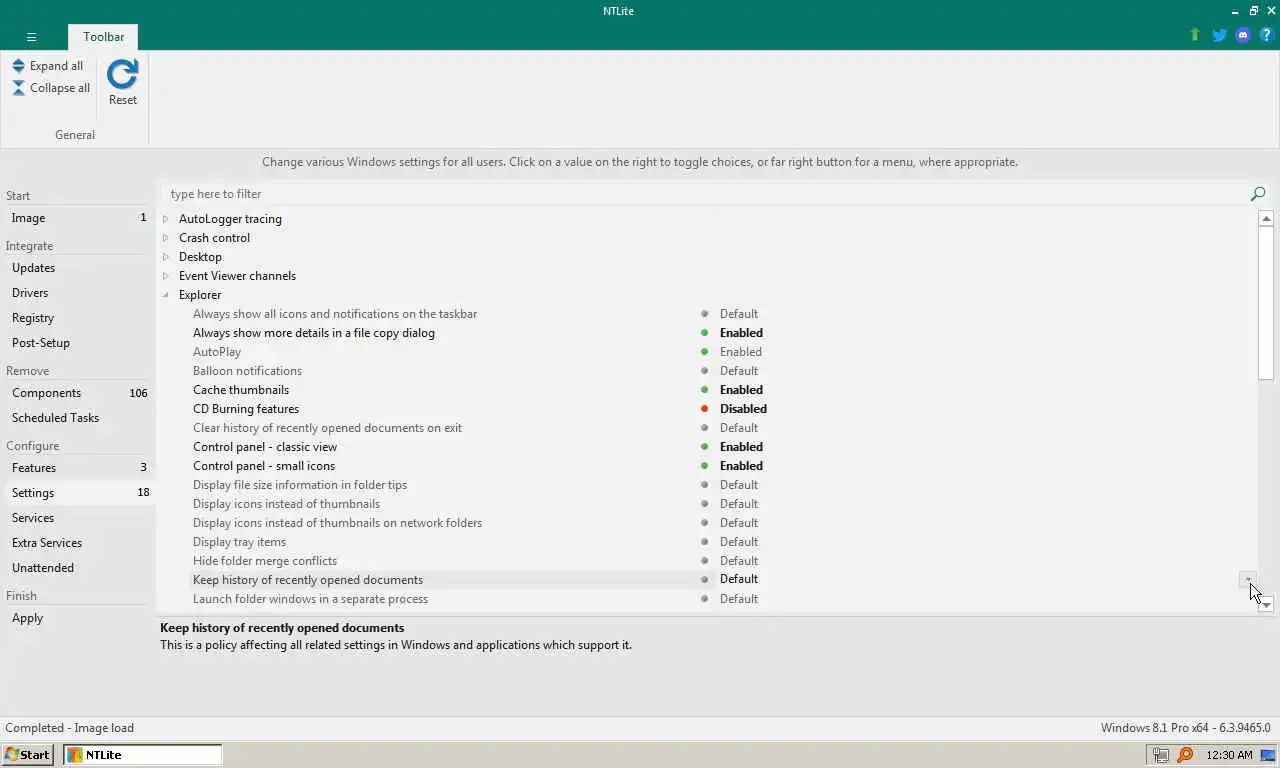This screenshot has width=1280, height=768.
Task: Select 'Launch folder windows in a separate process'
Action: [310, 599]
